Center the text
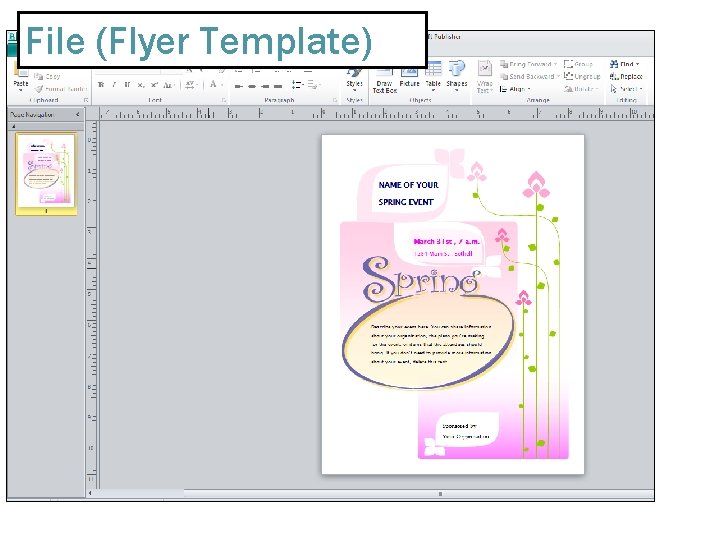Viewport: 720px width, 540px height. click(252, 86)
